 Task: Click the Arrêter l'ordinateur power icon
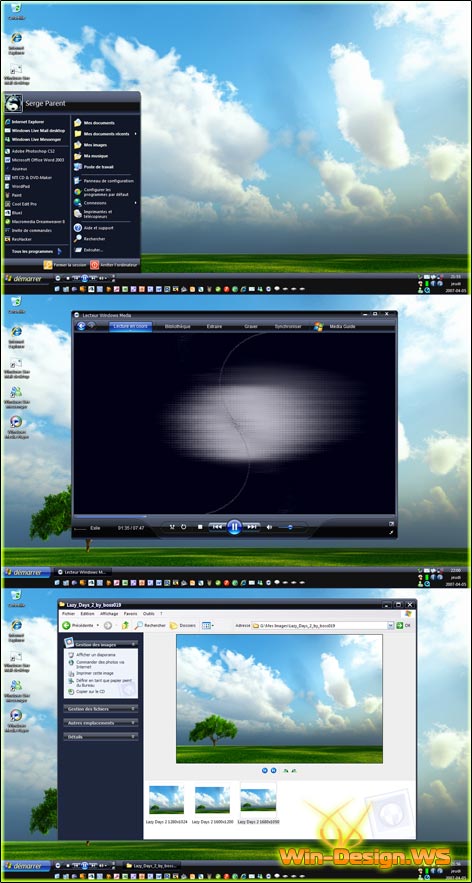point(95,265)
